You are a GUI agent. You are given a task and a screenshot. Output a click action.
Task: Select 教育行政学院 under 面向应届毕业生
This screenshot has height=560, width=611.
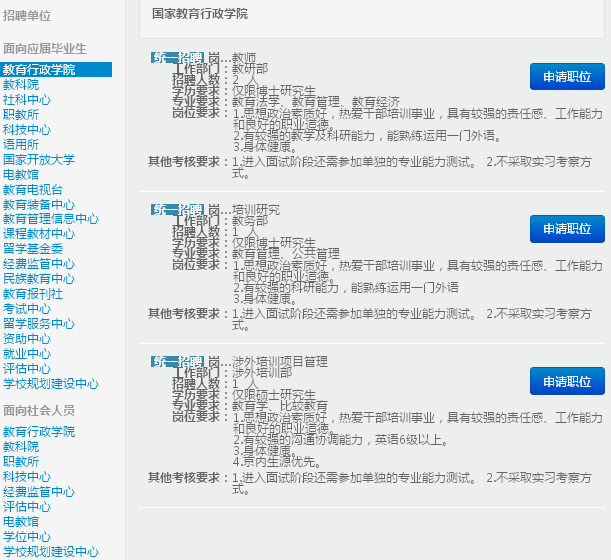(x=56, y=69)
